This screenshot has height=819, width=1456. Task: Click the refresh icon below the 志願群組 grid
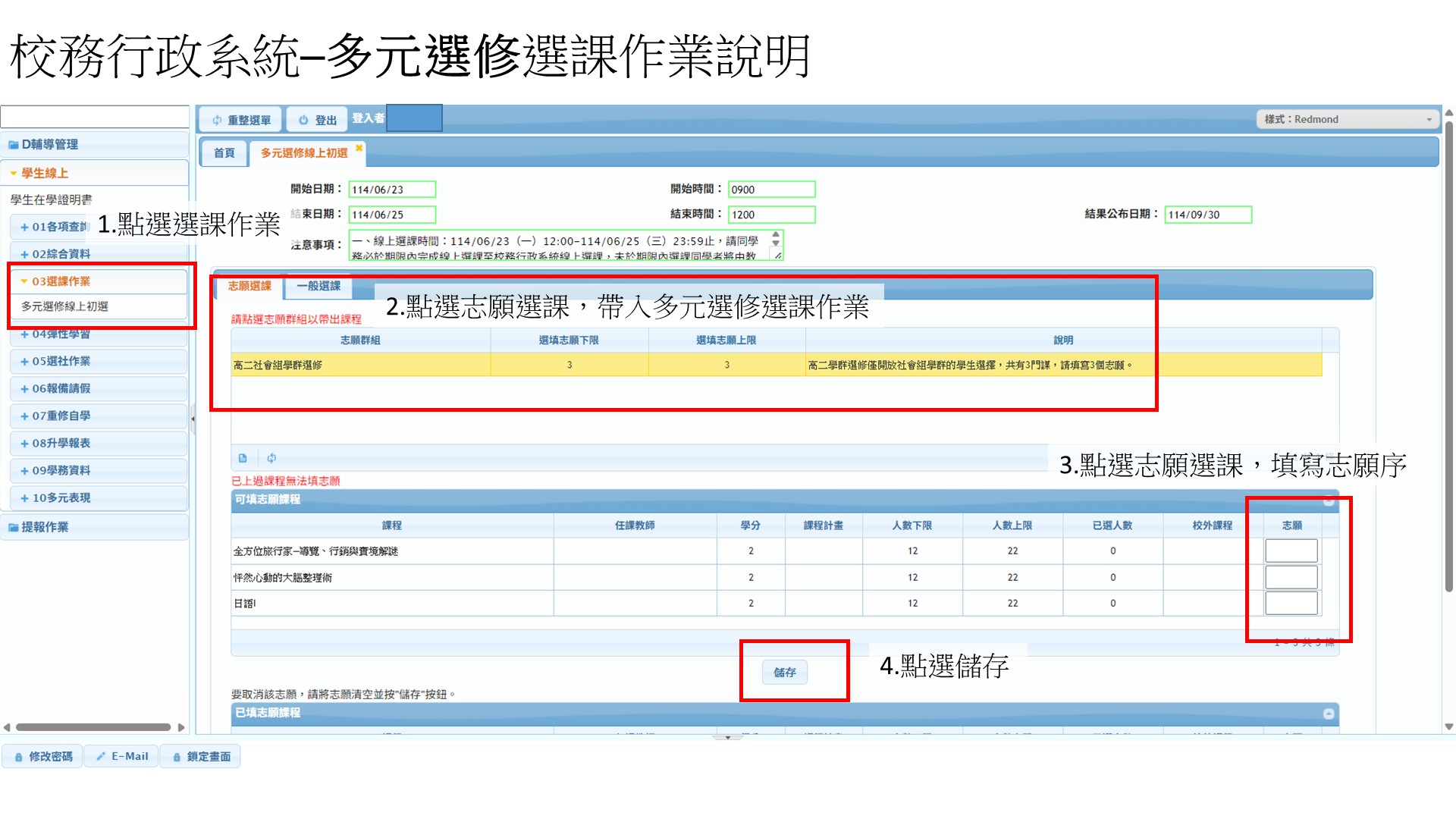[271, 458]
